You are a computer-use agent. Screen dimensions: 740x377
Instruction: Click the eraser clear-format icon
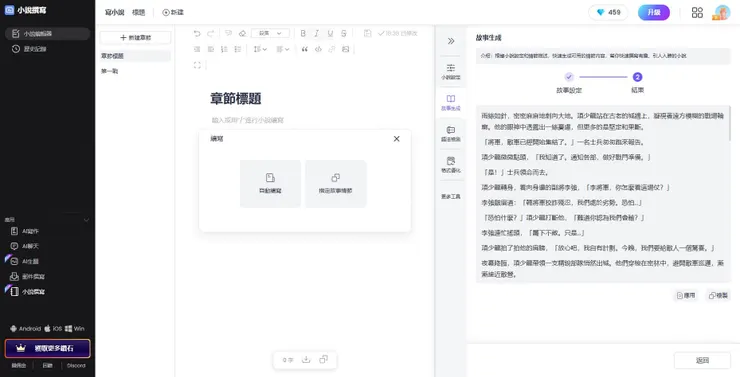[242, 34]
